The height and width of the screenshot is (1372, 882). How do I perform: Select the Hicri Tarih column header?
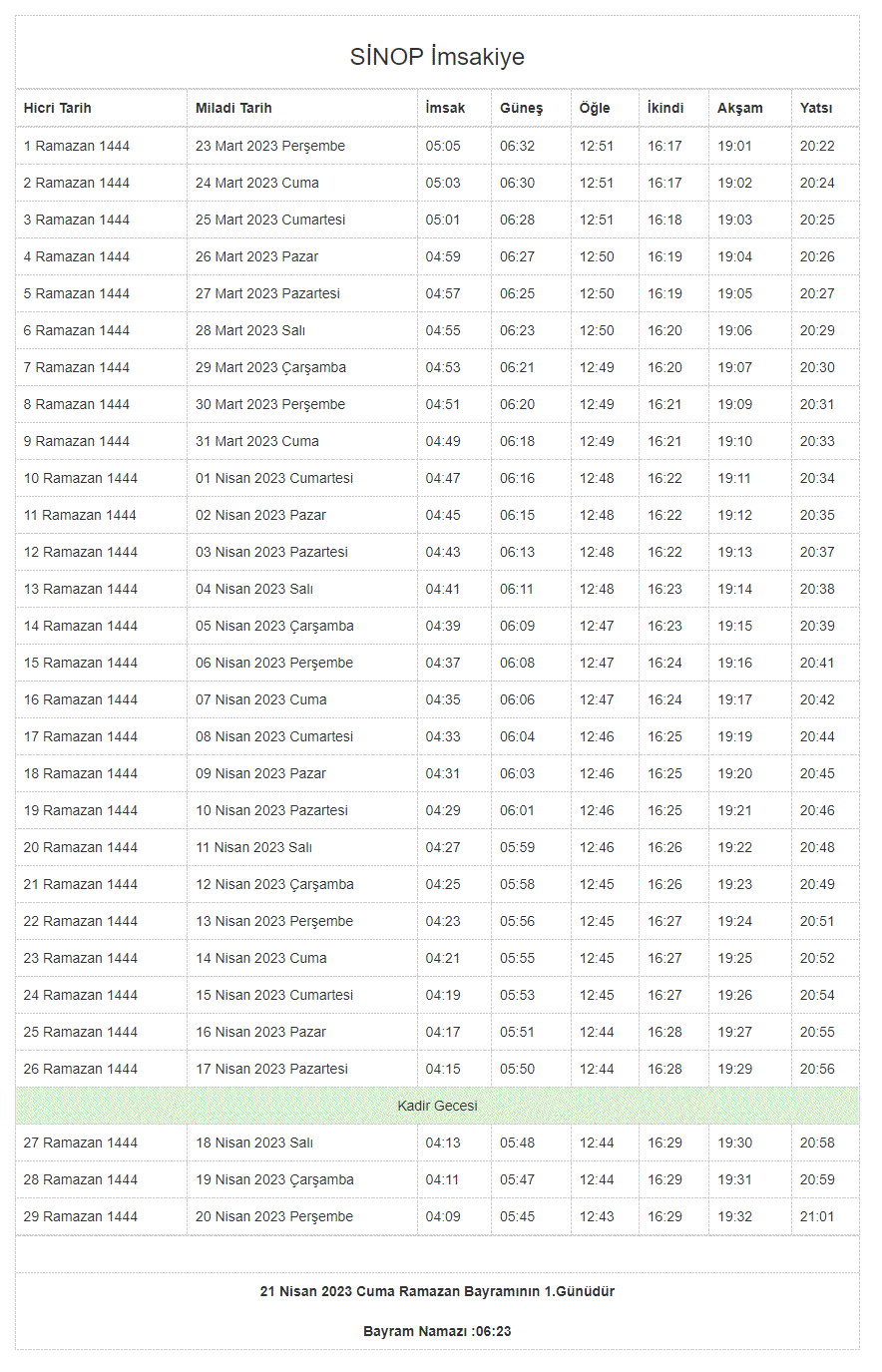pos(58,108)
